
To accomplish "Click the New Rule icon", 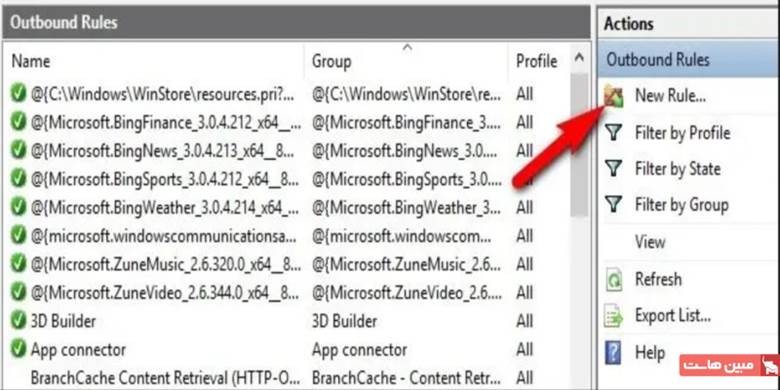I will (613, 96).
